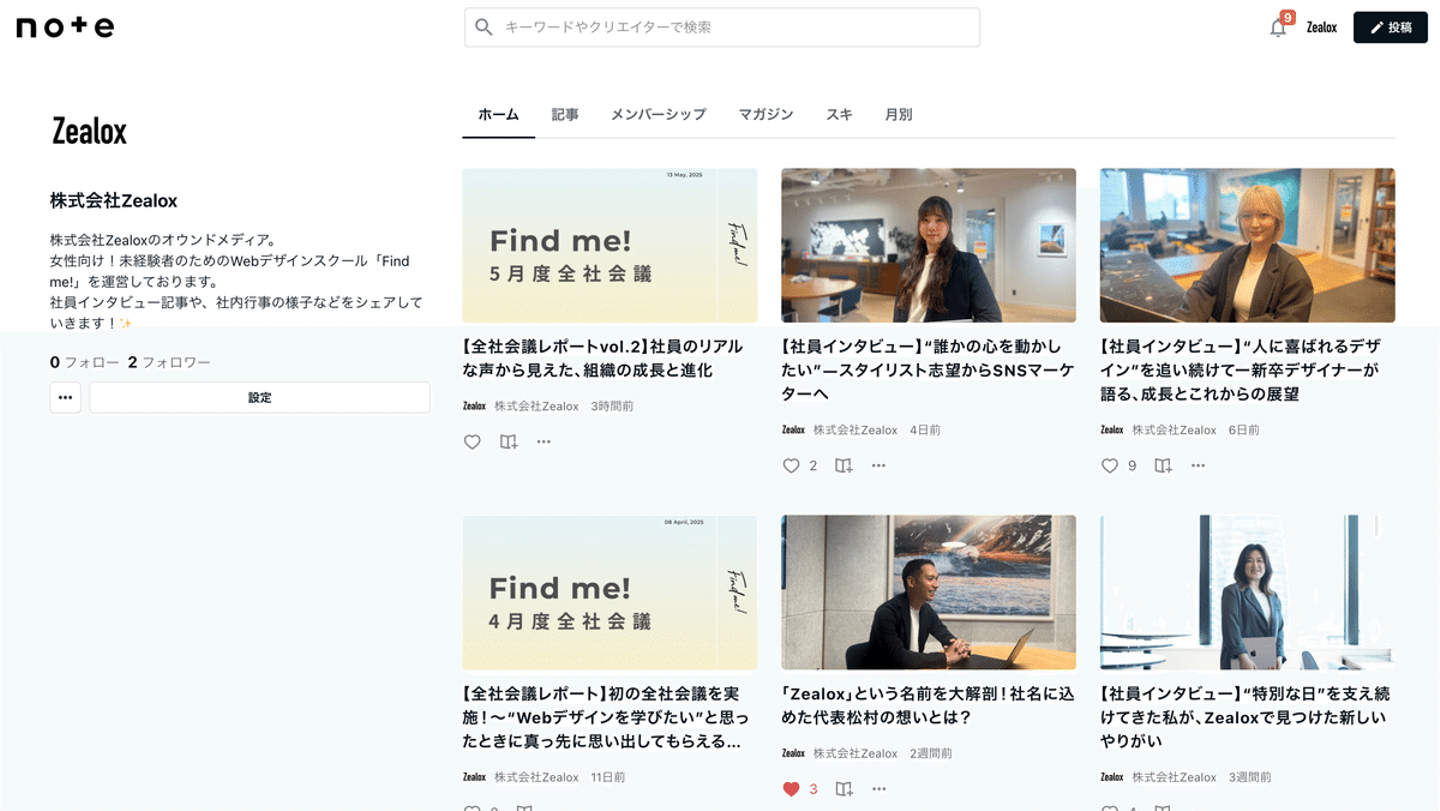The height and width of the screenshot is (811, 1440).
Task: Focus the keyword and creator search field
Action: [x=722, y=27]
